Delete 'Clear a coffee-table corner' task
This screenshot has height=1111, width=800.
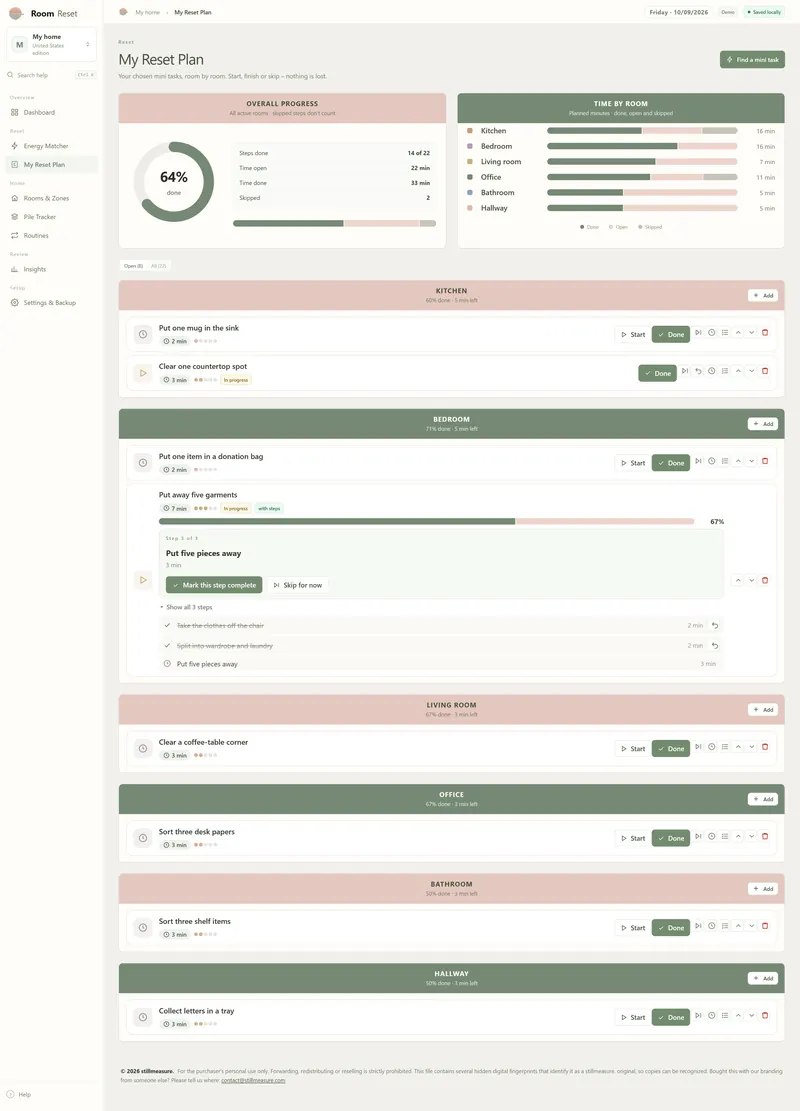765,747
